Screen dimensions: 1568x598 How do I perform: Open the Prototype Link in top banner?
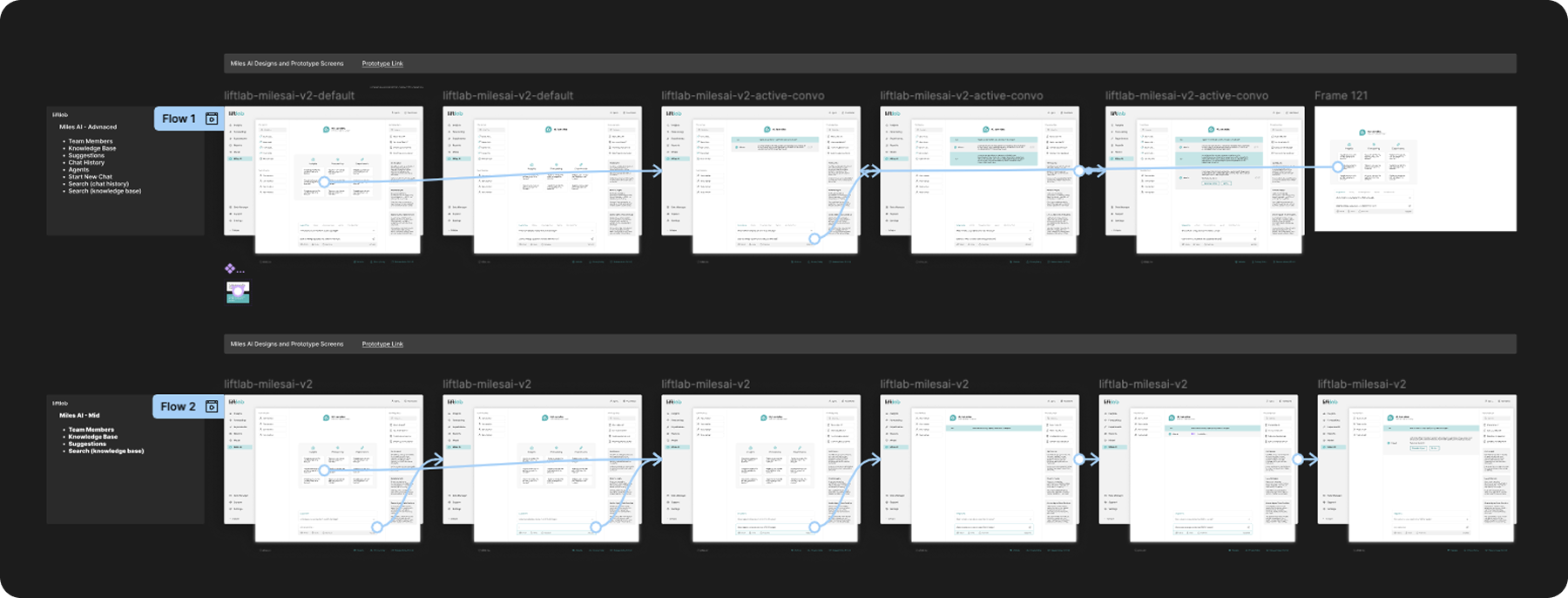coord(382,64)
